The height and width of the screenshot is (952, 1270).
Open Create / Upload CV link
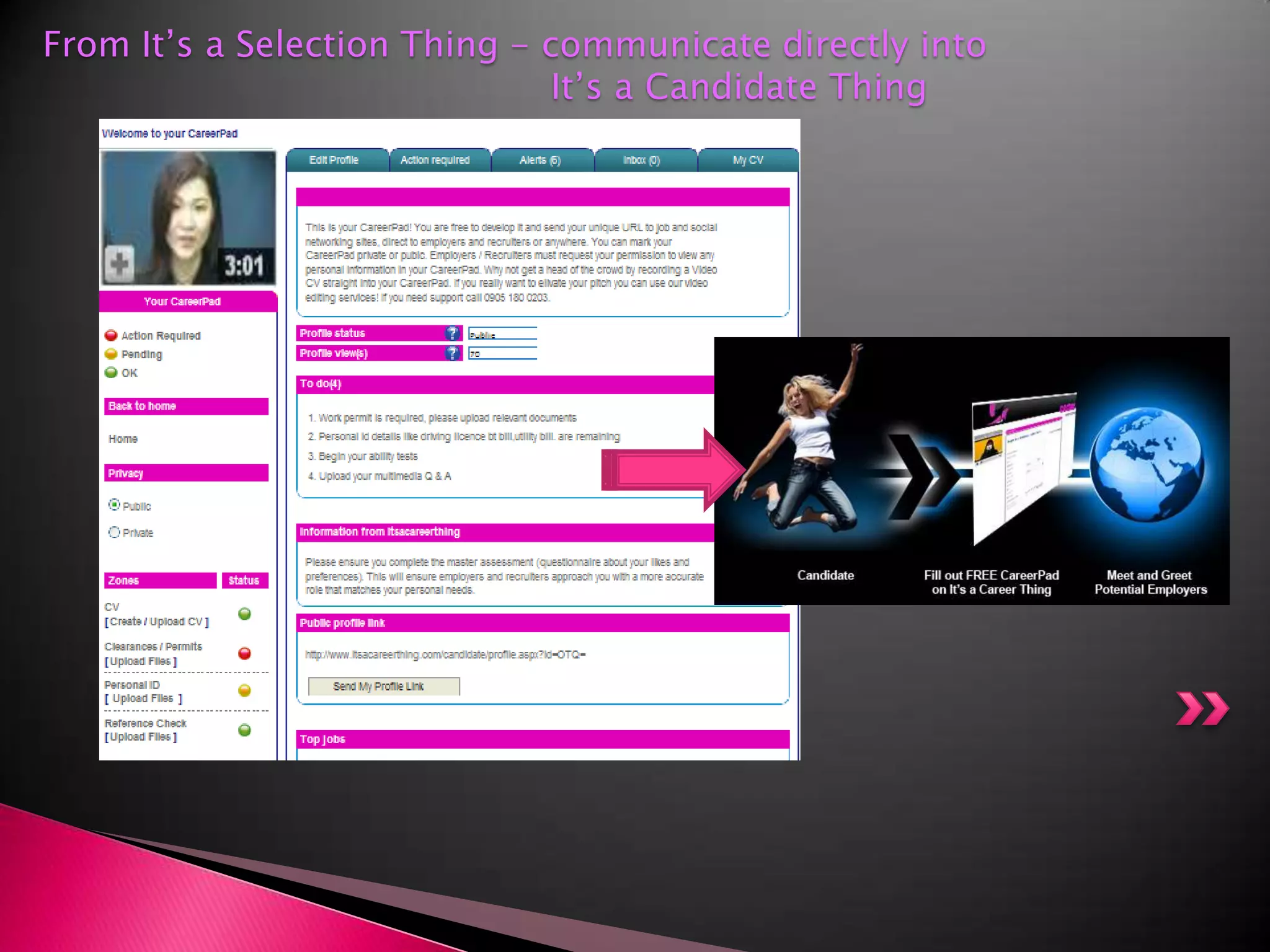point(157,622)
